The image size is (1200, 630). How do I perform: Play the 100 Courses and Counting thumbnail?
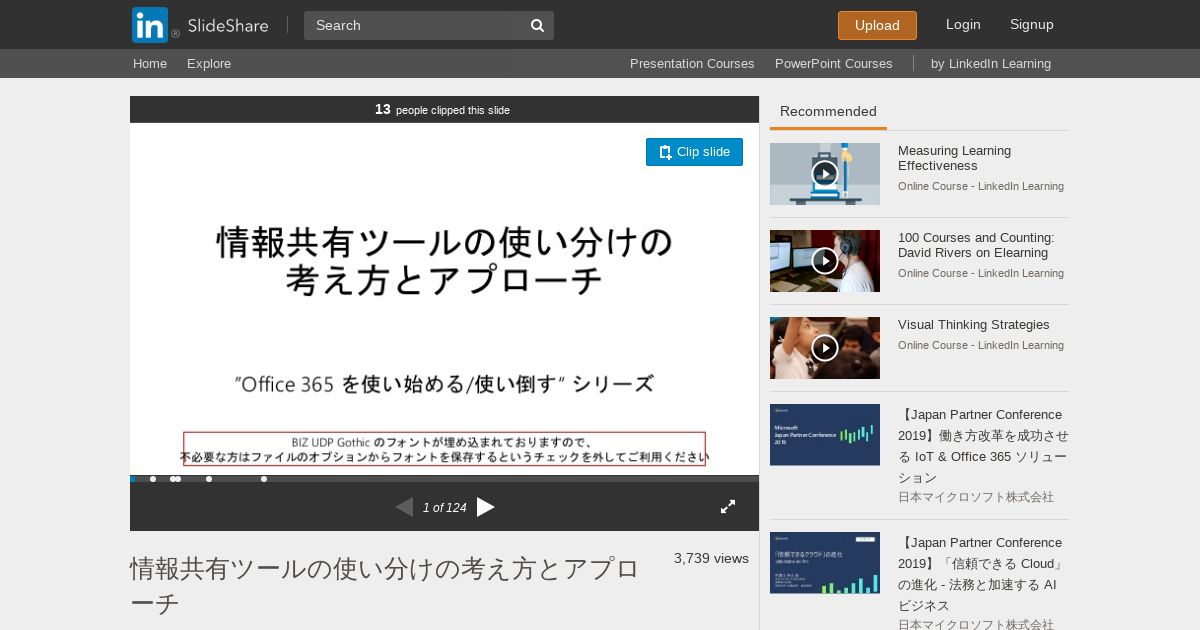825,261
